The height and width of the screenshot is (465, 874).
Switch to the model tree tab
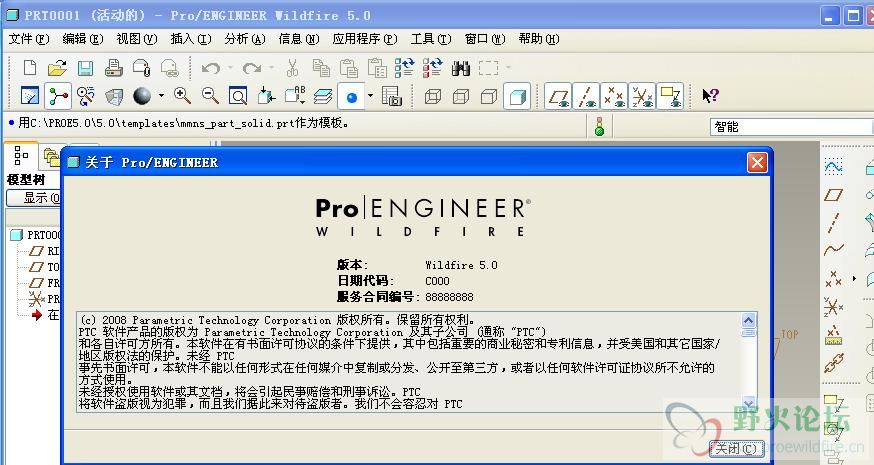(x=21, y=156)
